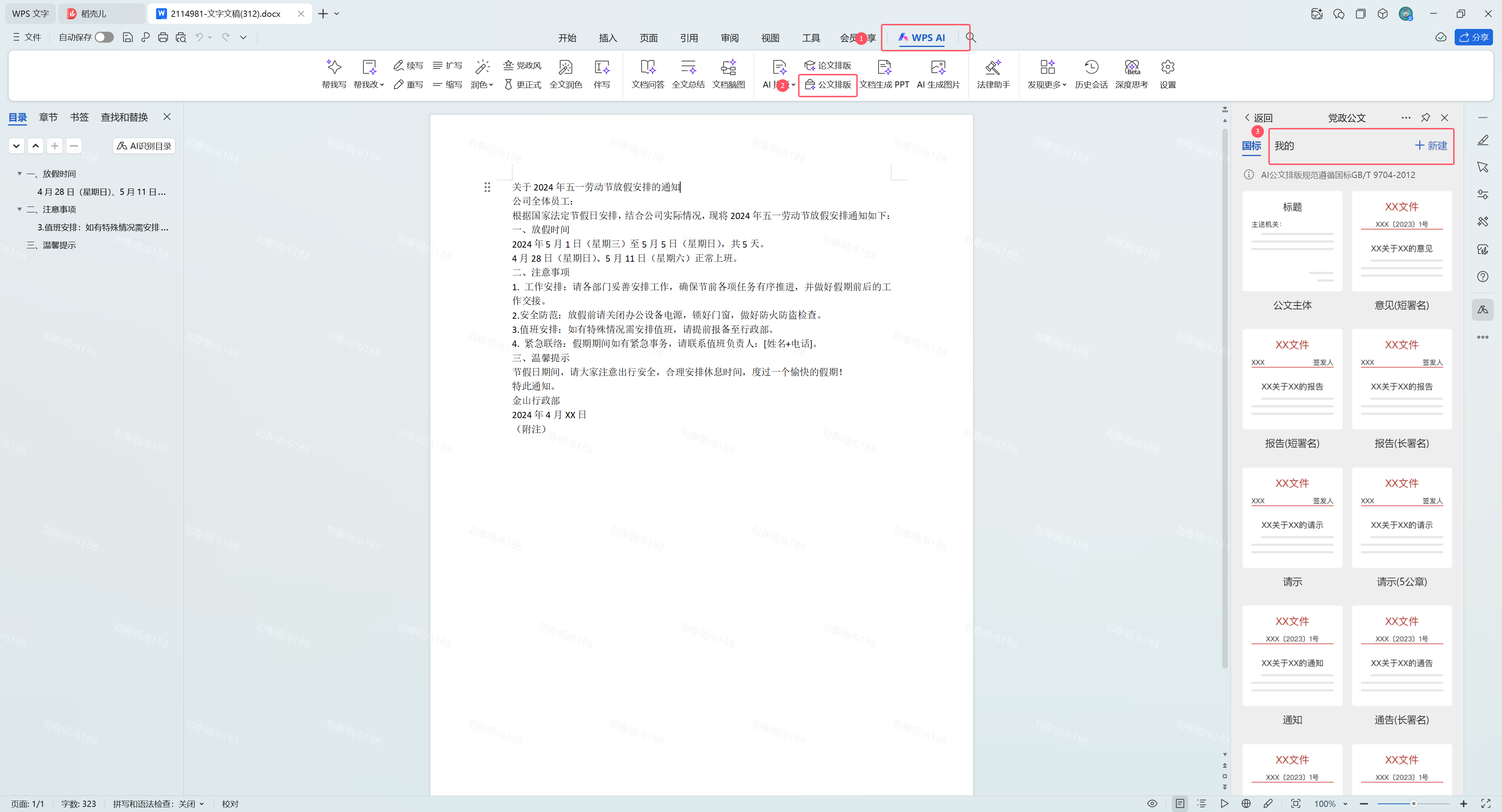The height and width of the screenshot is (812, 1502).
Task: Pin the 党政公文 side panel
Action: pos(1425,118)
